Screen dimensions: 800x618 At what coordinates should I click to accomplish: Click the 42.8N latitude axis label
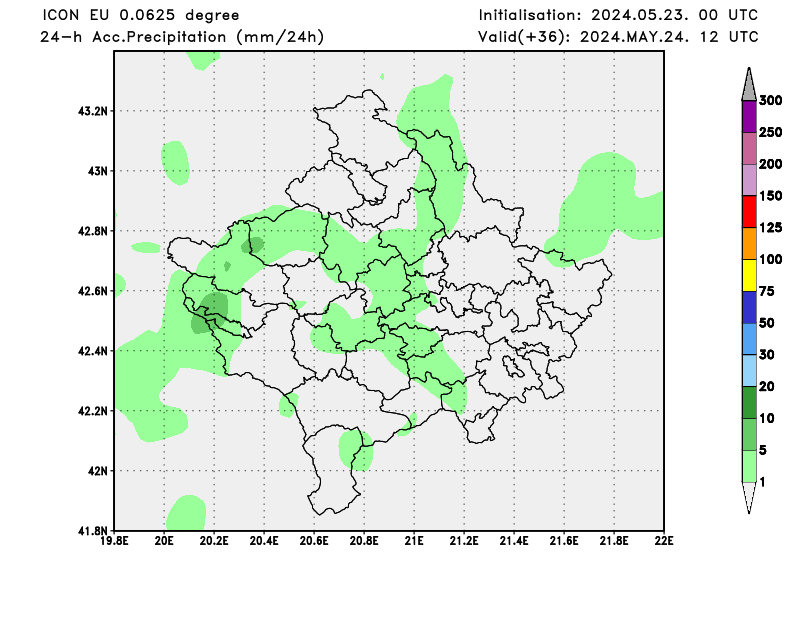93,231
